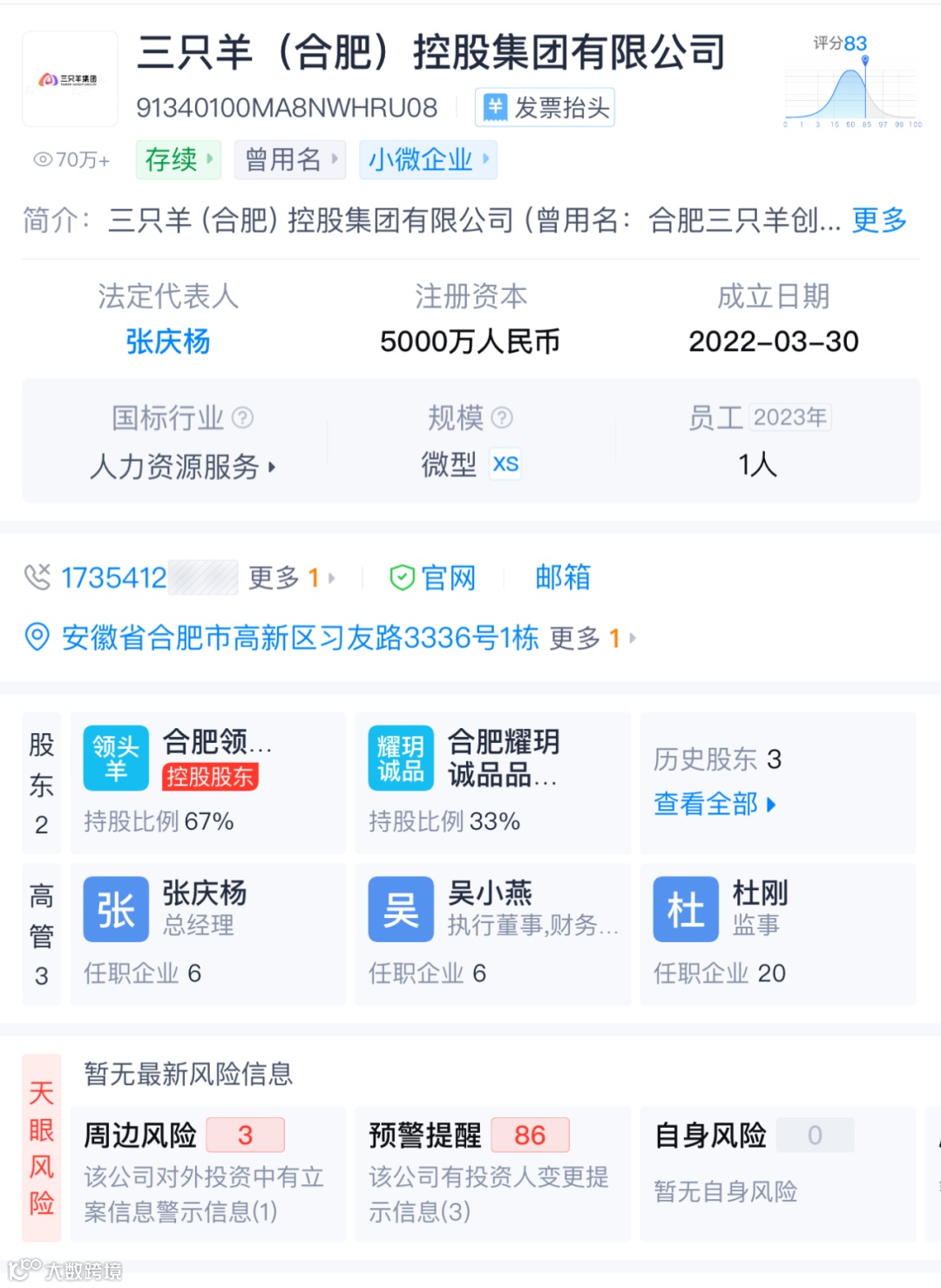The image size is (941, 1288).
Task: Tap 任职企业 20 under 杜刚
Action: click(x=720, y=973)
